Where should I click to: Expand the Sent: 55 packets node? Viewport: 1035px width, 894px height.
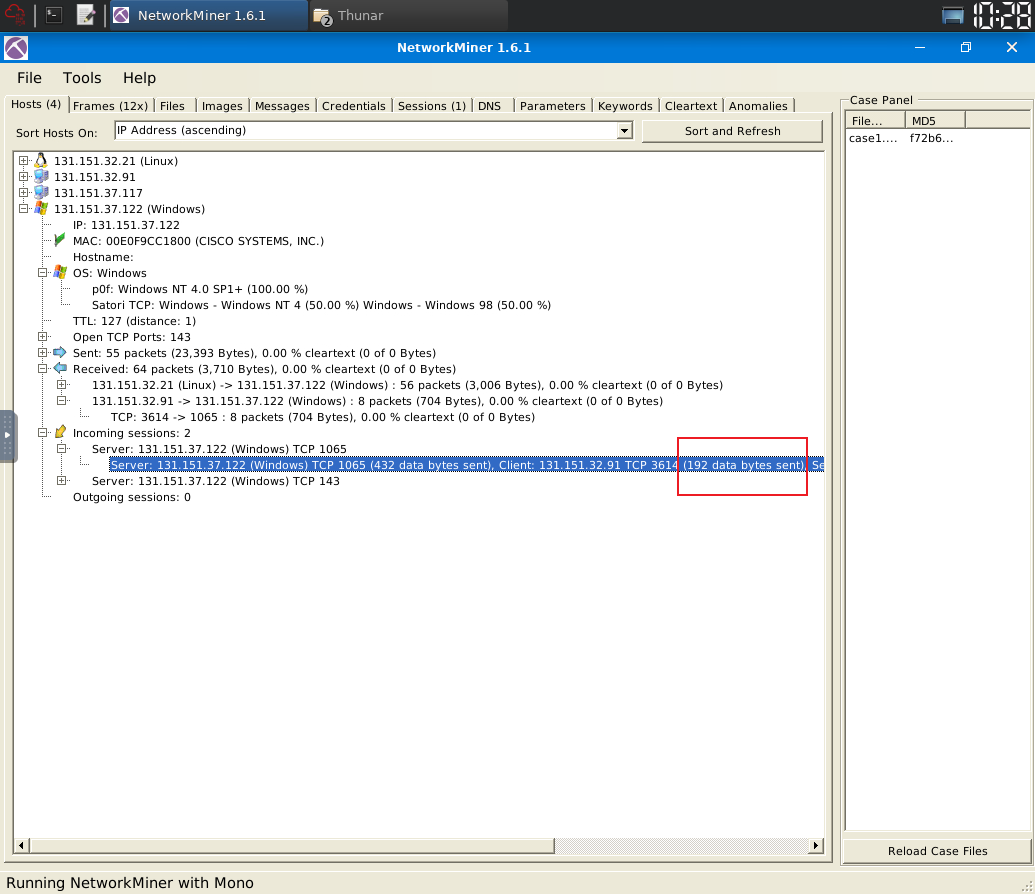[x=43, y=353]
